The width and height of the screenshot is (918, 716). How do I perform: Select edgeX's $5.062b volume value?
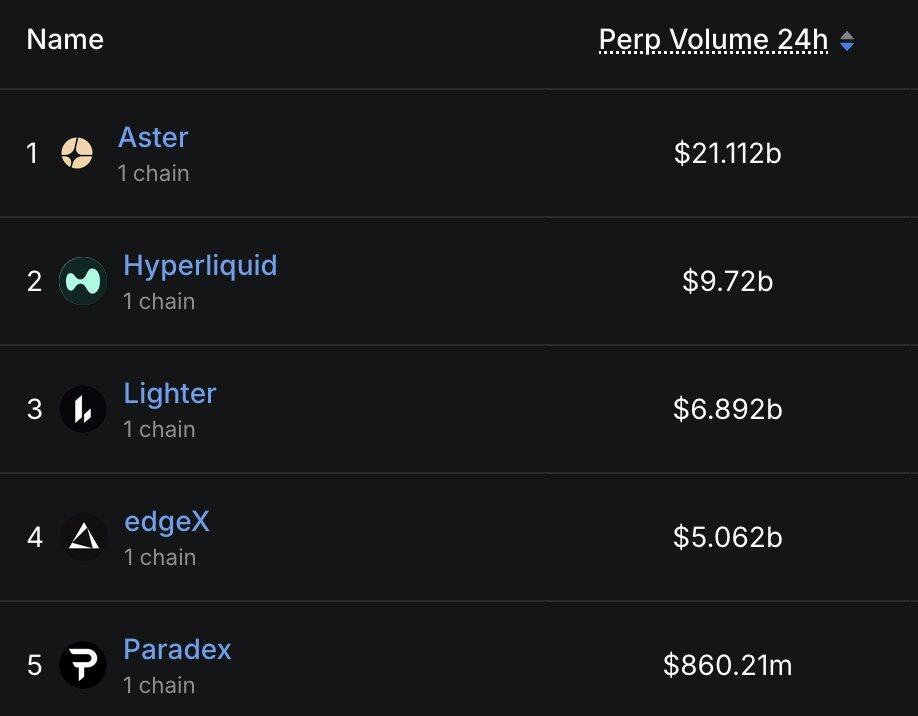click(x=728, y=537)
